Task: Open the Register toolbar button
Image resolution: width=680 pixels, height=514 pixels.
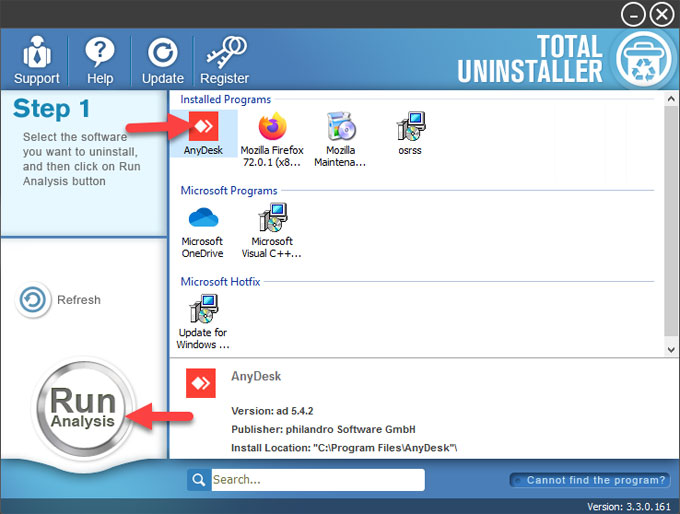Action: click(225, 60)
